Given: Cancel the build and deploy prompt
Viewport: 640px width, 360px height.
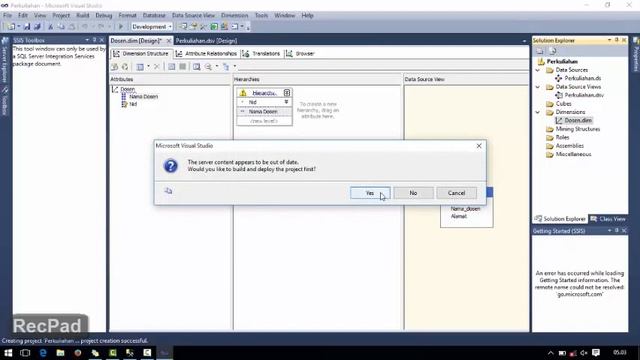Looking at the screenshot, I should point(456,193).
